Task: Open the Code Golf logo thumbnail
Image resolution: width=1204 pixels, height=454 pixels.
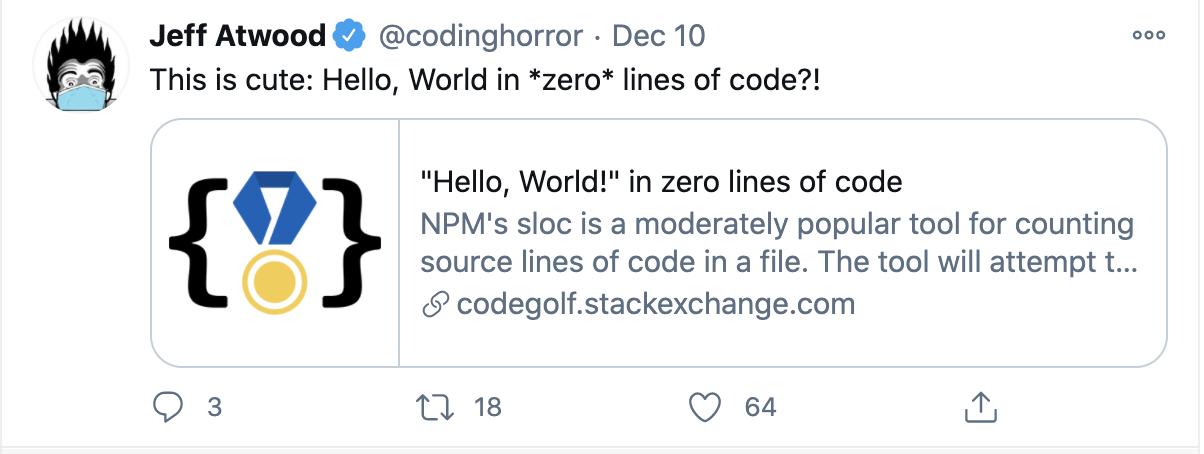Action: (275, 243)
